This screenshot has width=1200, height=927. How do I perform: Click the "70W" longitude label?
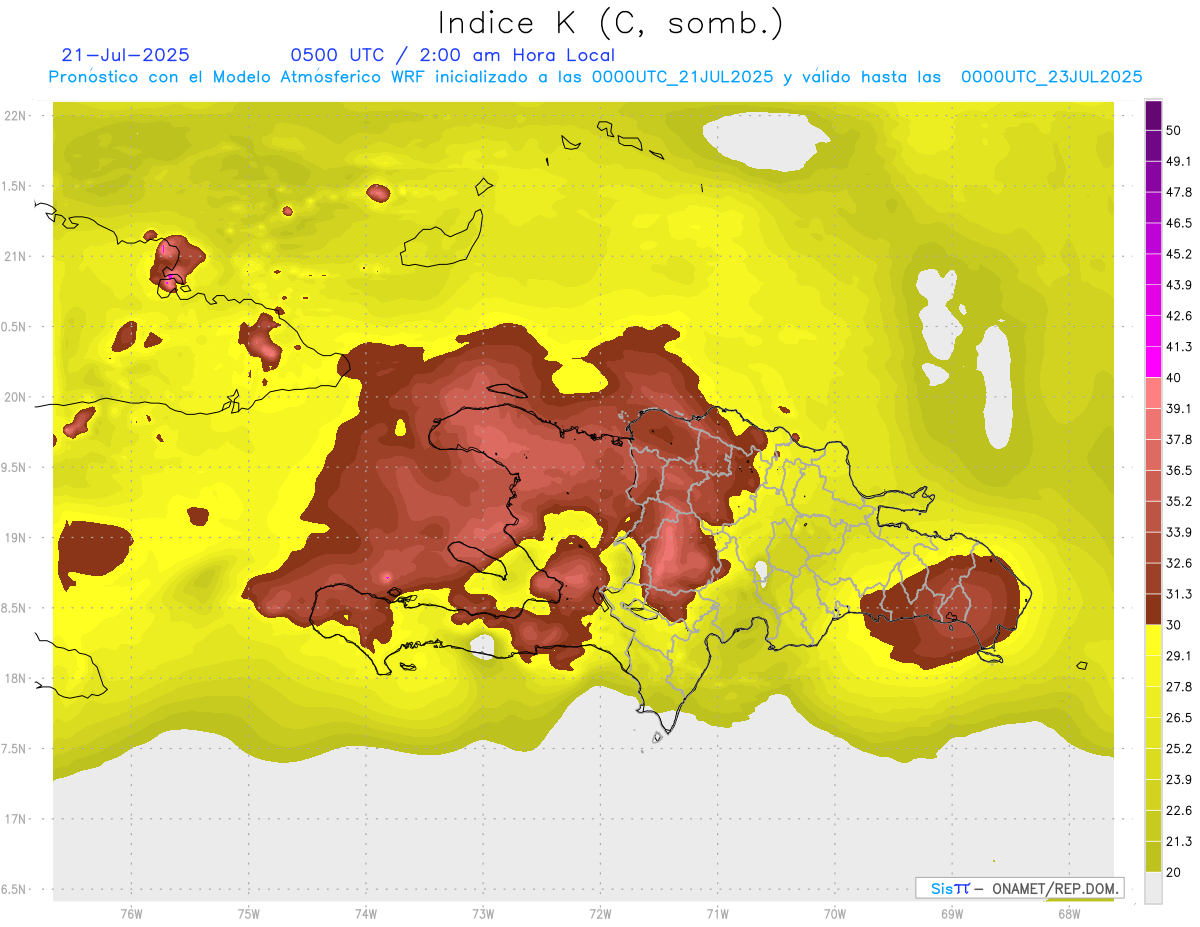point(834,913)
